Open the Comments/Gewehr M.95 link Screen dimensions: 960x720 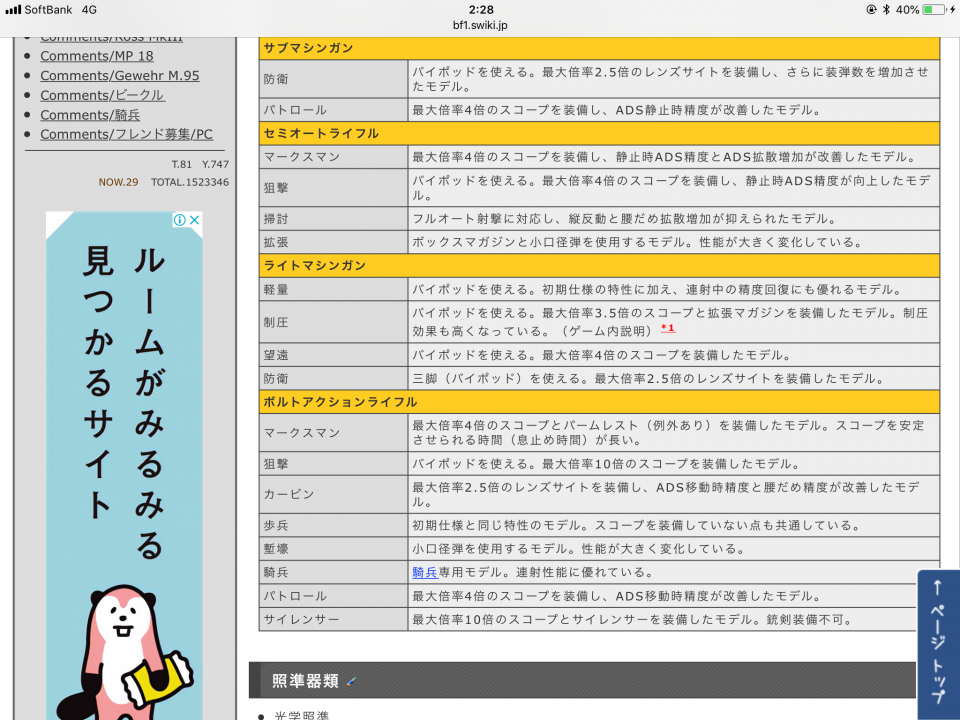coord(120,75)
